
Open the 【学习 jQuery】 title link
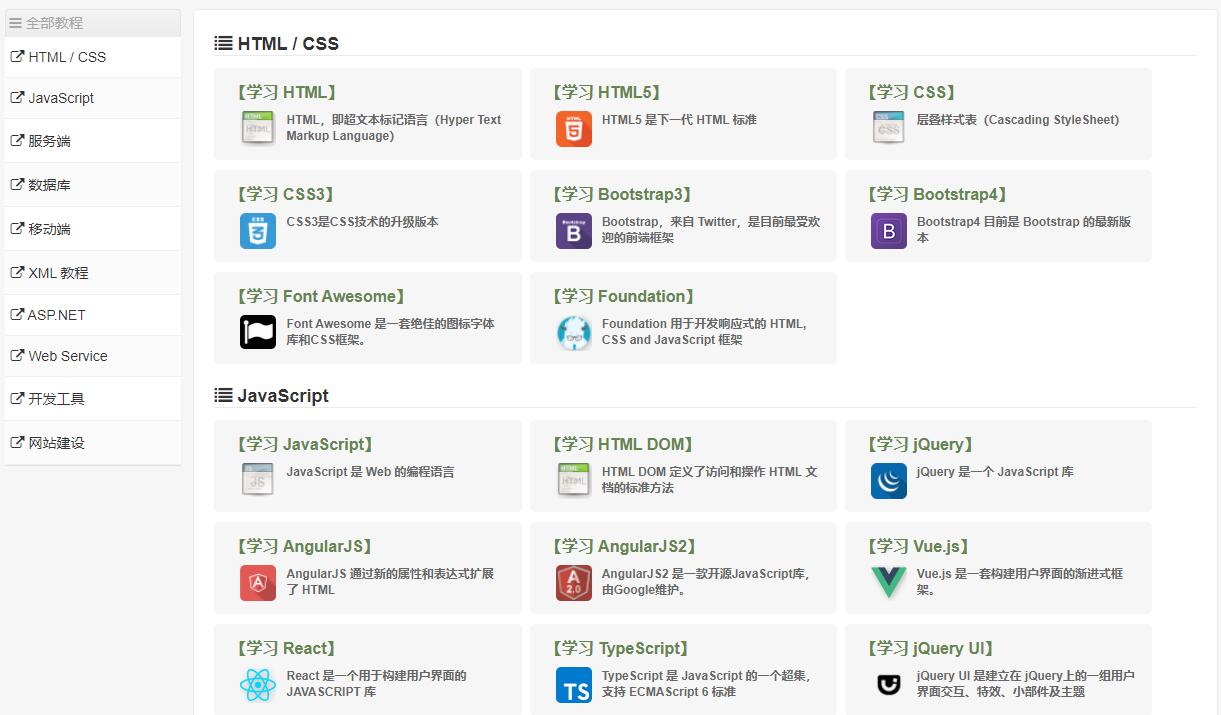pos(920,444)
